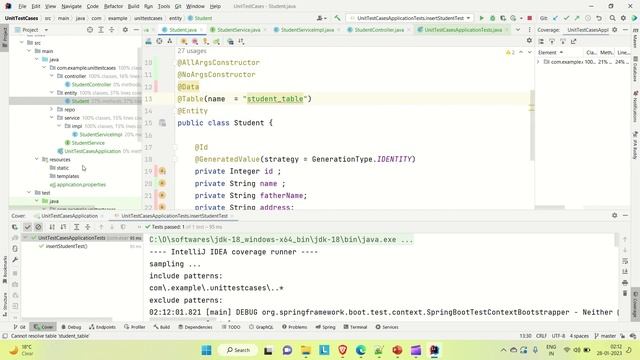Click Coverage export report icon
Screen dimensions: 640x360
[x=573, y=41]
